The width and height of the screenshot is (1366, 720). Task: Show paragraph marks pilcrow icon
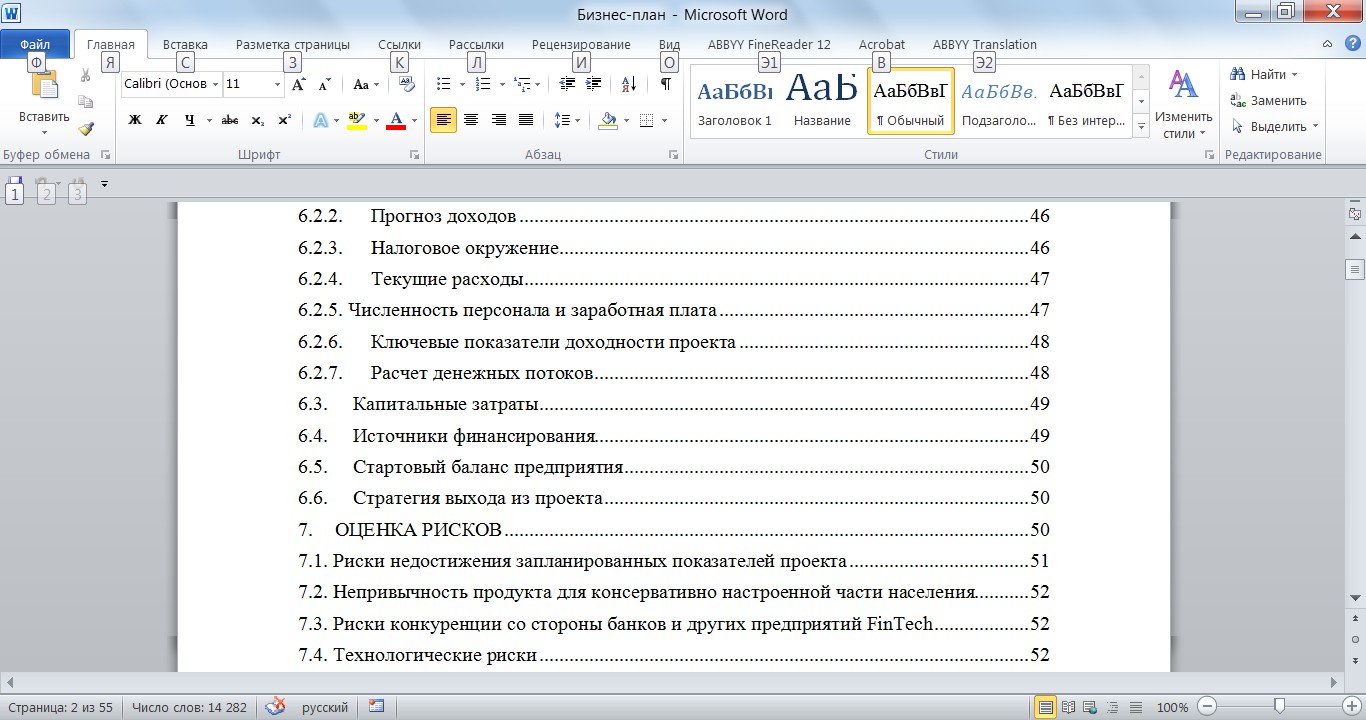coord(665,85)
